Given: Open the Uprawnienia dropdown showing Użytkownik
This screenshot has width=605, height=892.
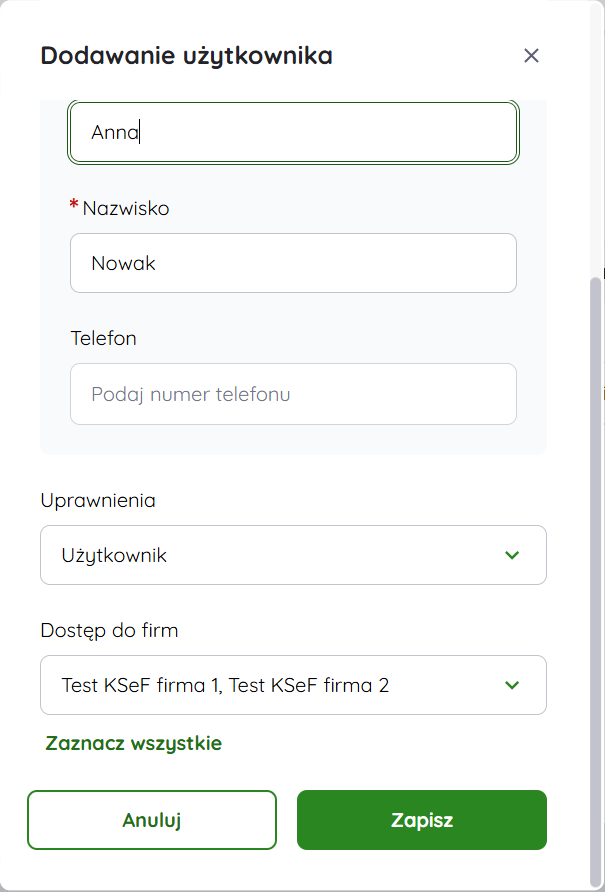Looking at the screenshot, I should 293,555.
